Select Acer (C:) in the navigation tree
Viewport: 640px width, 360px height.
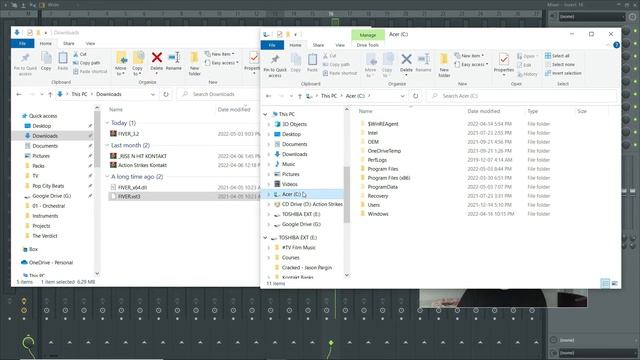point(291,194)
